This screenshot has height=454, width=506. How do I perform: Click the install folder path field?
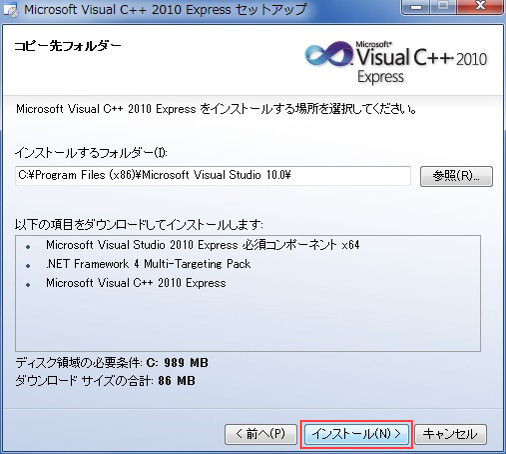[213, 176]
